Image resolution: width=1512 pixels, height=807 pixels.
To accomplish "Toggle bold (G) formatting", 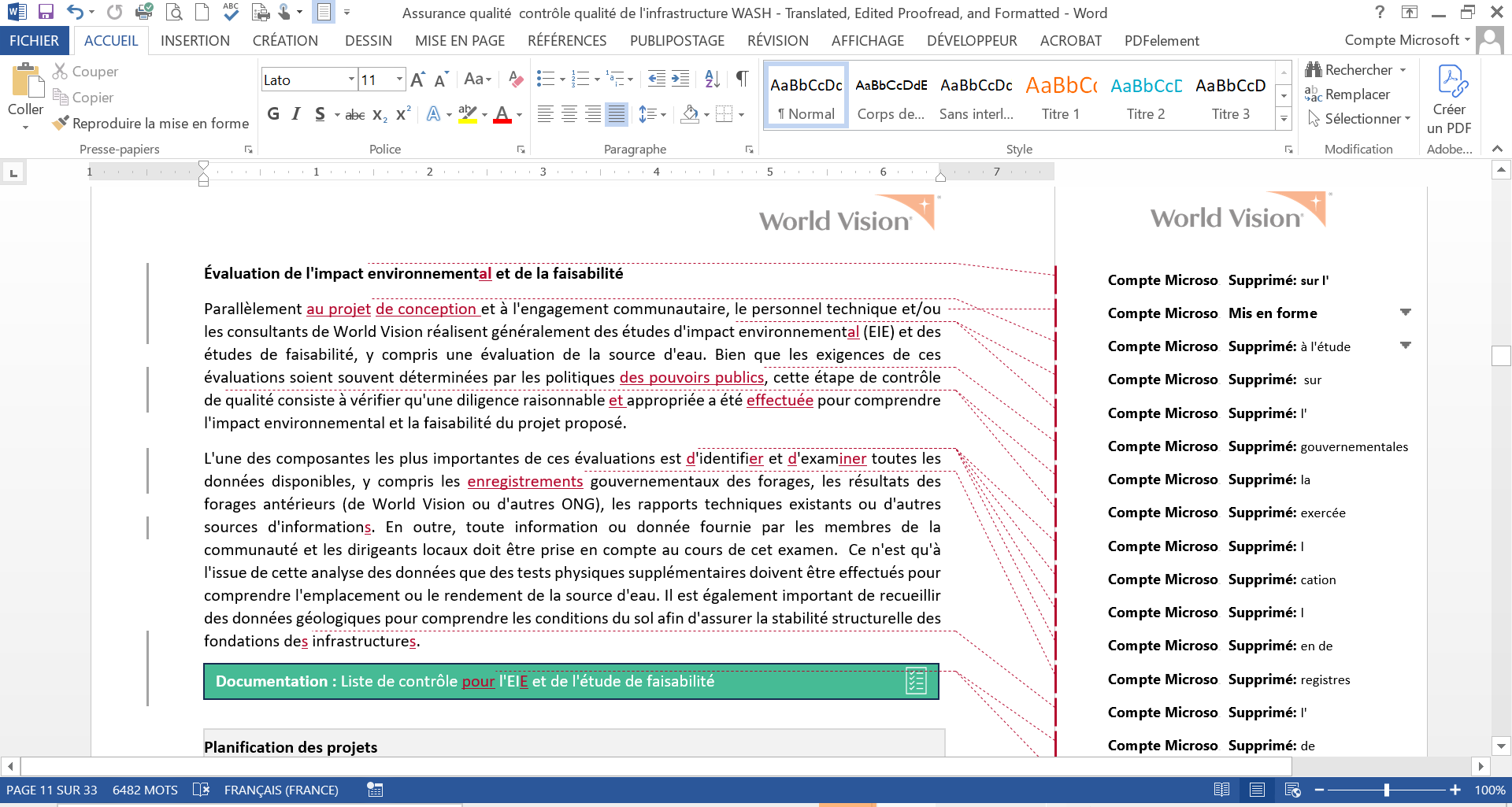I will click(273, 114).
